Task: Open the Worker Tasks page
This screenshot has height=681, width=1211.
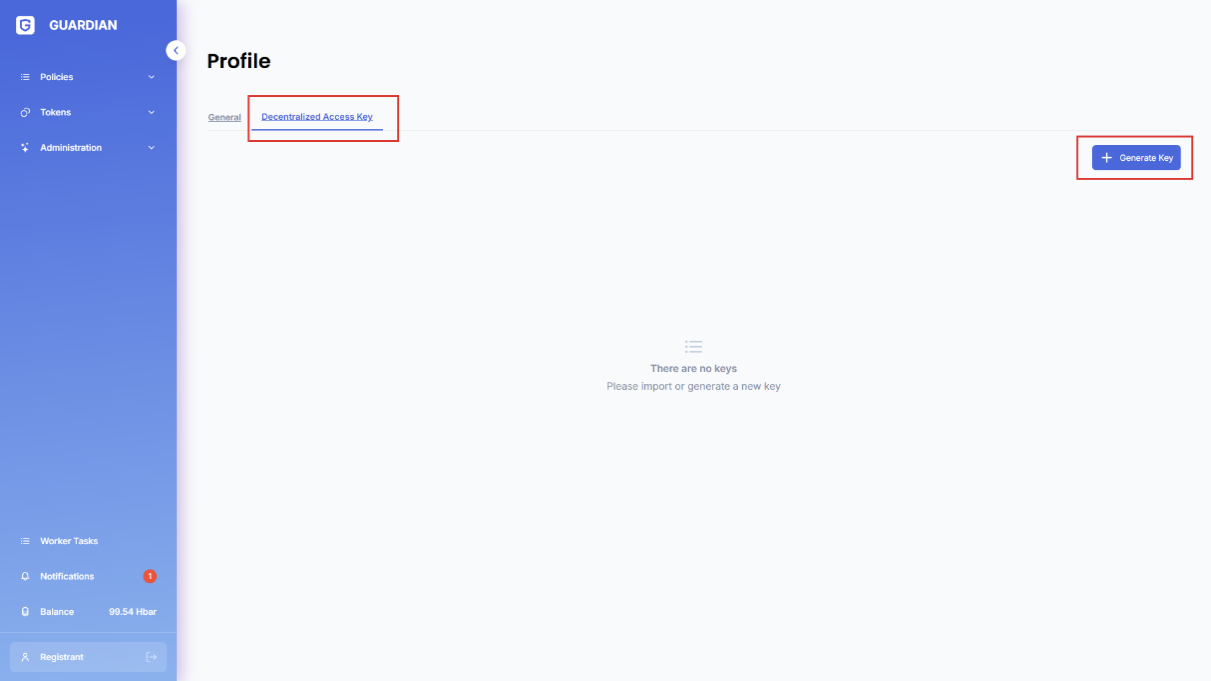Action: 69,541
